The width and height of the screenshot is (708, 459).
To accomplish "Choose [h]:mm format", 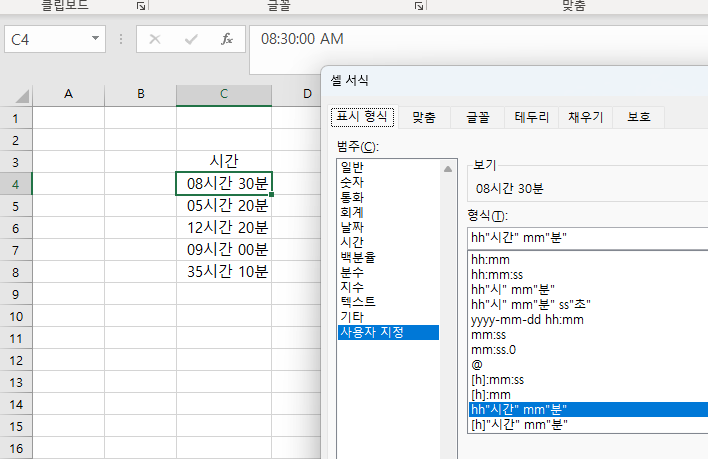I will coord(589,394).
